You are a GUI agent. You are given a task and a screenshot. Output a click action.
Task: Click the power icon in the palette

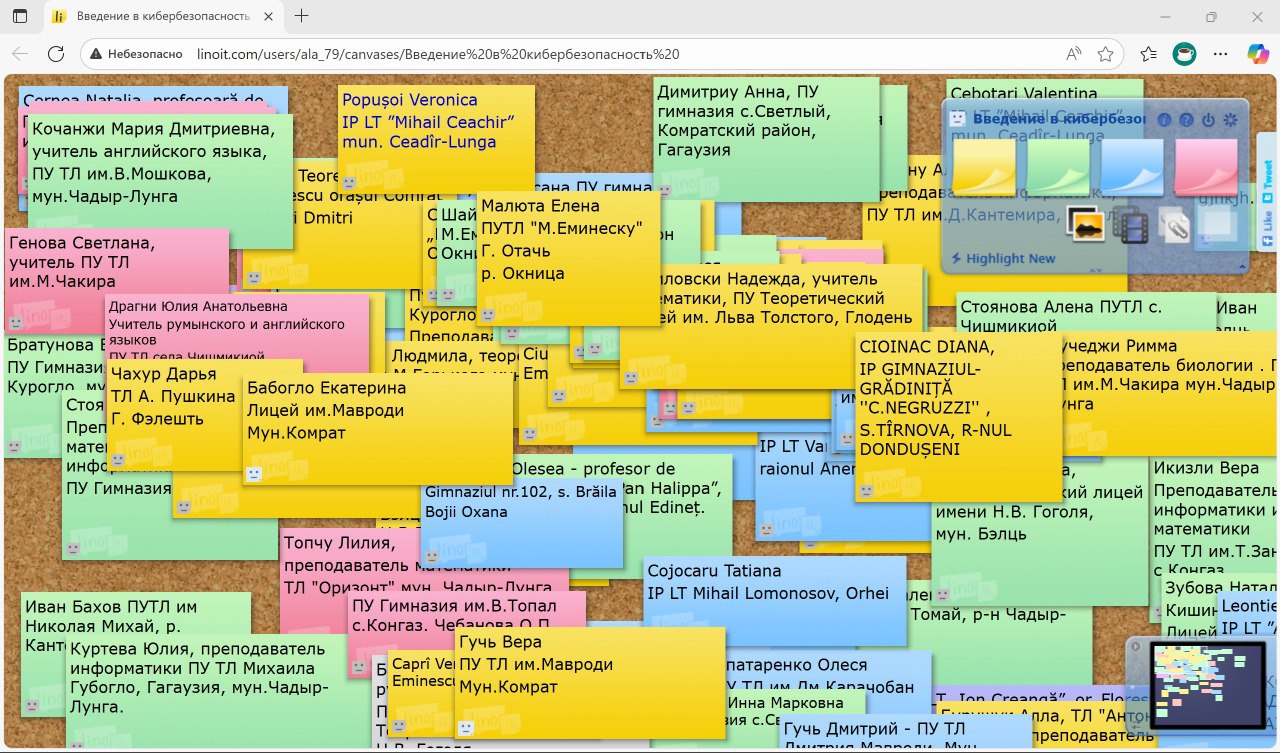(1208, 120)
